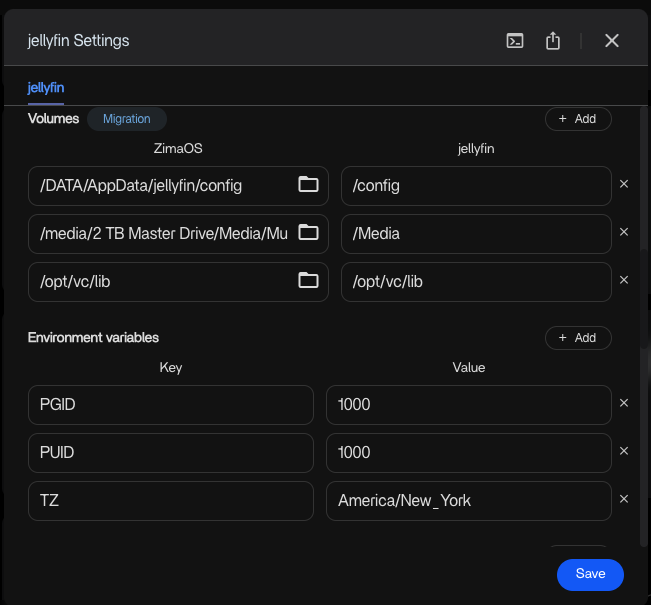Delete the TZ environment variable
This screenshot has width=651, height=605.
[624, 500]
